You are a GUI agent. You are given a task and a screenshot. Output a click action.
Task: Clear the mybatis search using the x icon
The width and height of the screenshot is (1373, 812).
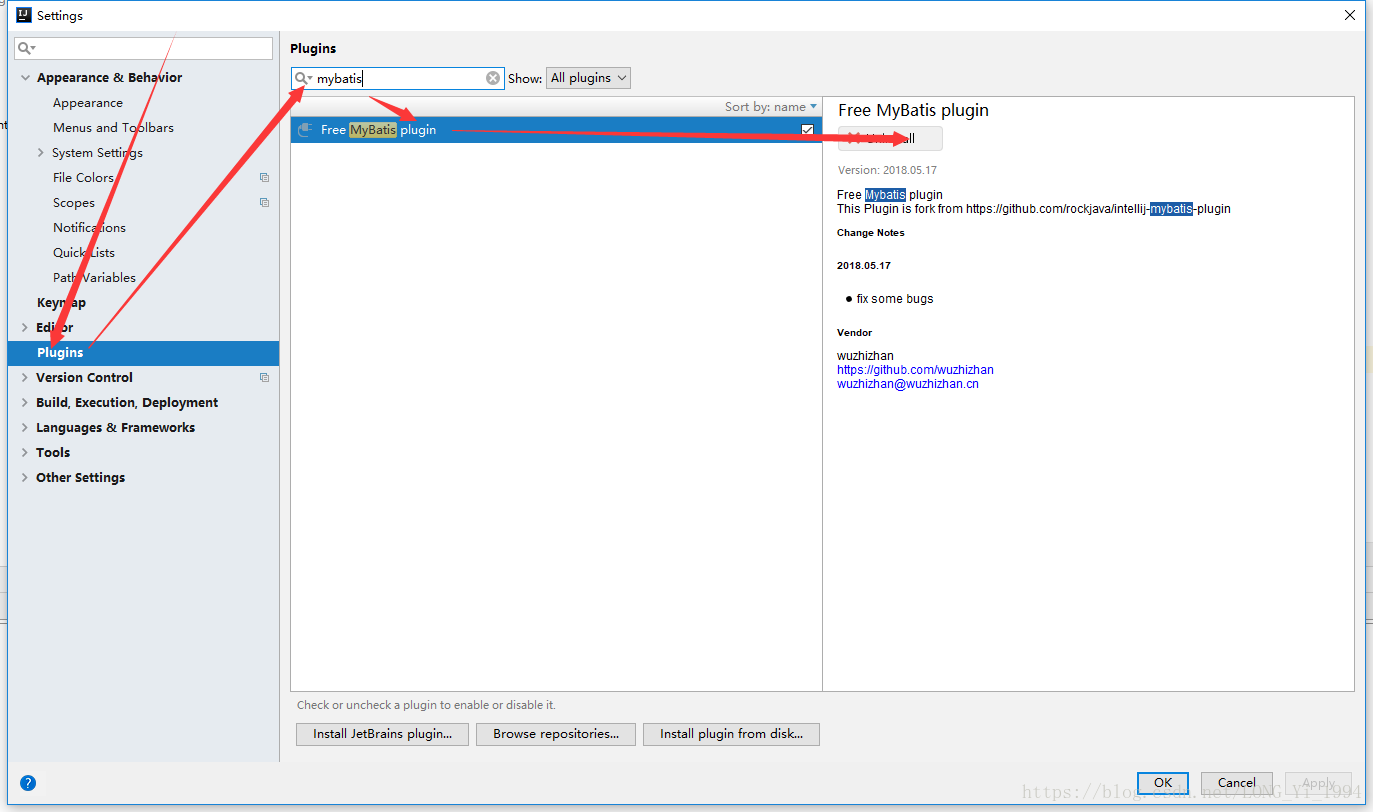pyautogui.click(x=492, y=77)
